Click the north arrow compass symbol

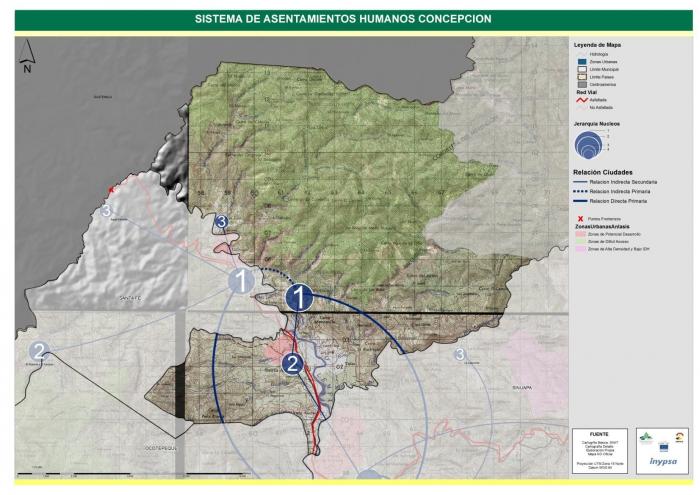pyautogui.click(x=28, y=58)
